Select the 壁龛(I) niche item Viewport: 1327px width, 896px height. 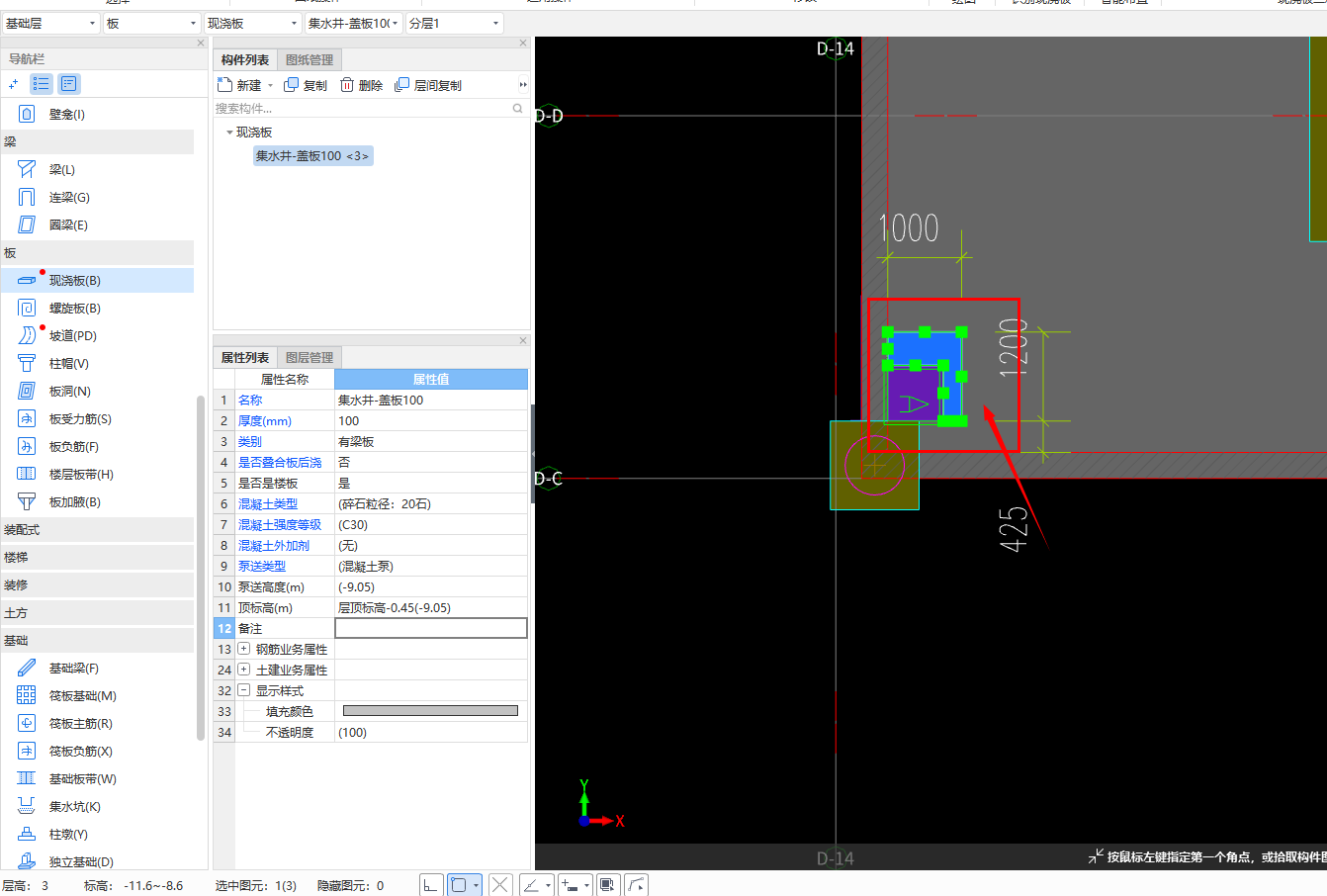pos(97,115)
